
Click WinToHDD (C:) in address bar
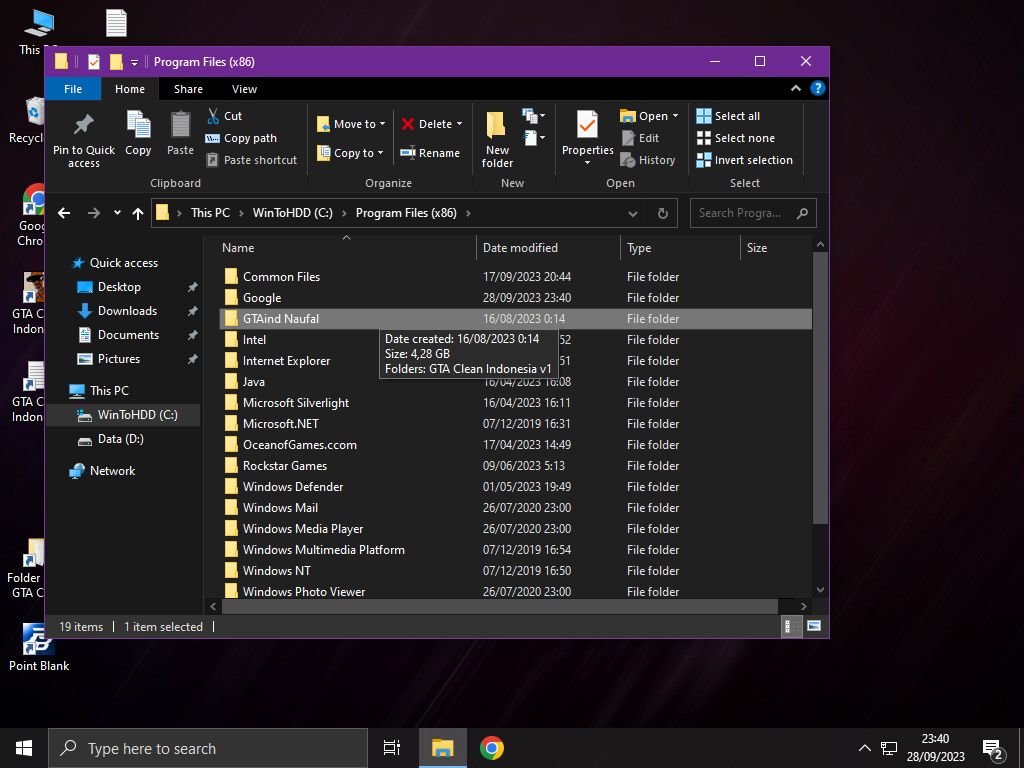point(293,213)
